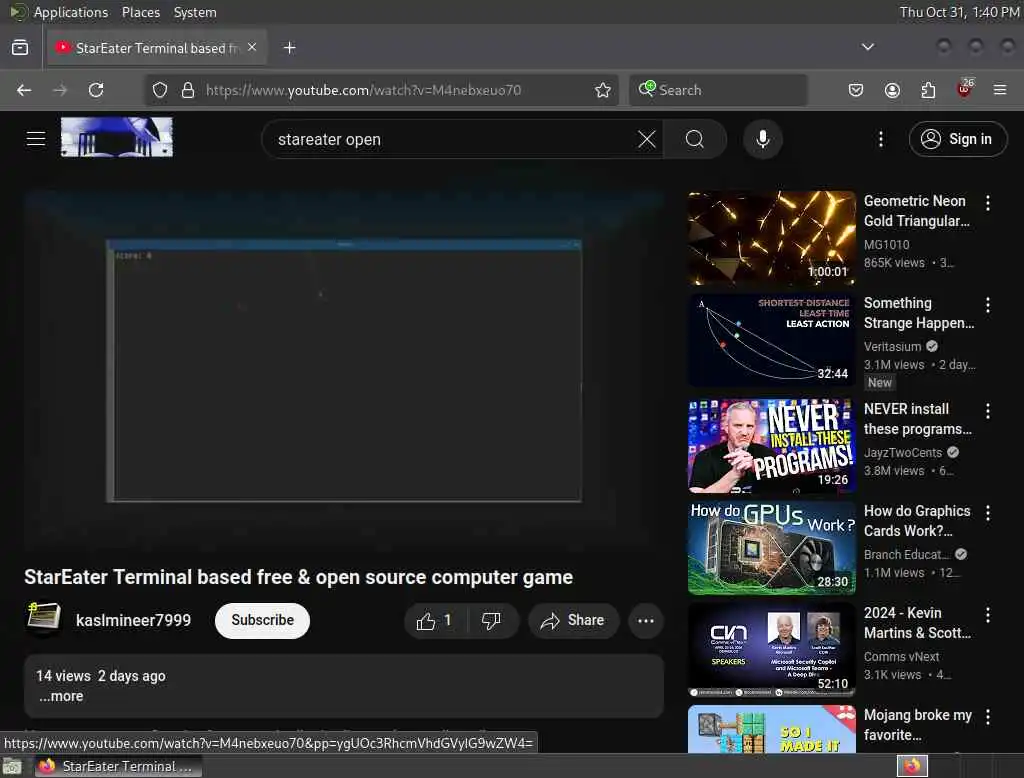Open uBlock extension icon with badge
Viewport: 1024px width, 778px height.
(965, 89)
